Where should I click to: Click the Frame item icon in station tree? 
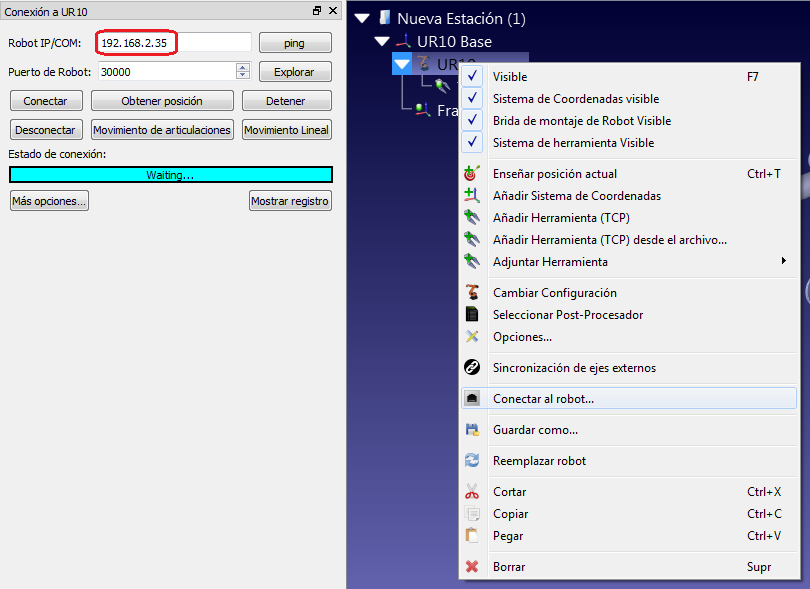coord(424,110)
